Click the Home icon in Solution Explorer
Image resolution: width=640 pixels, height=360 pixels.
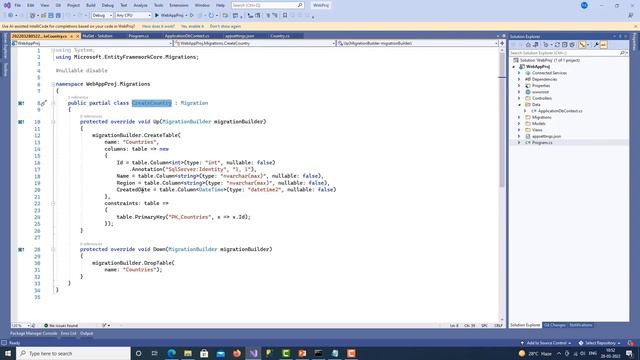(528, 45)
